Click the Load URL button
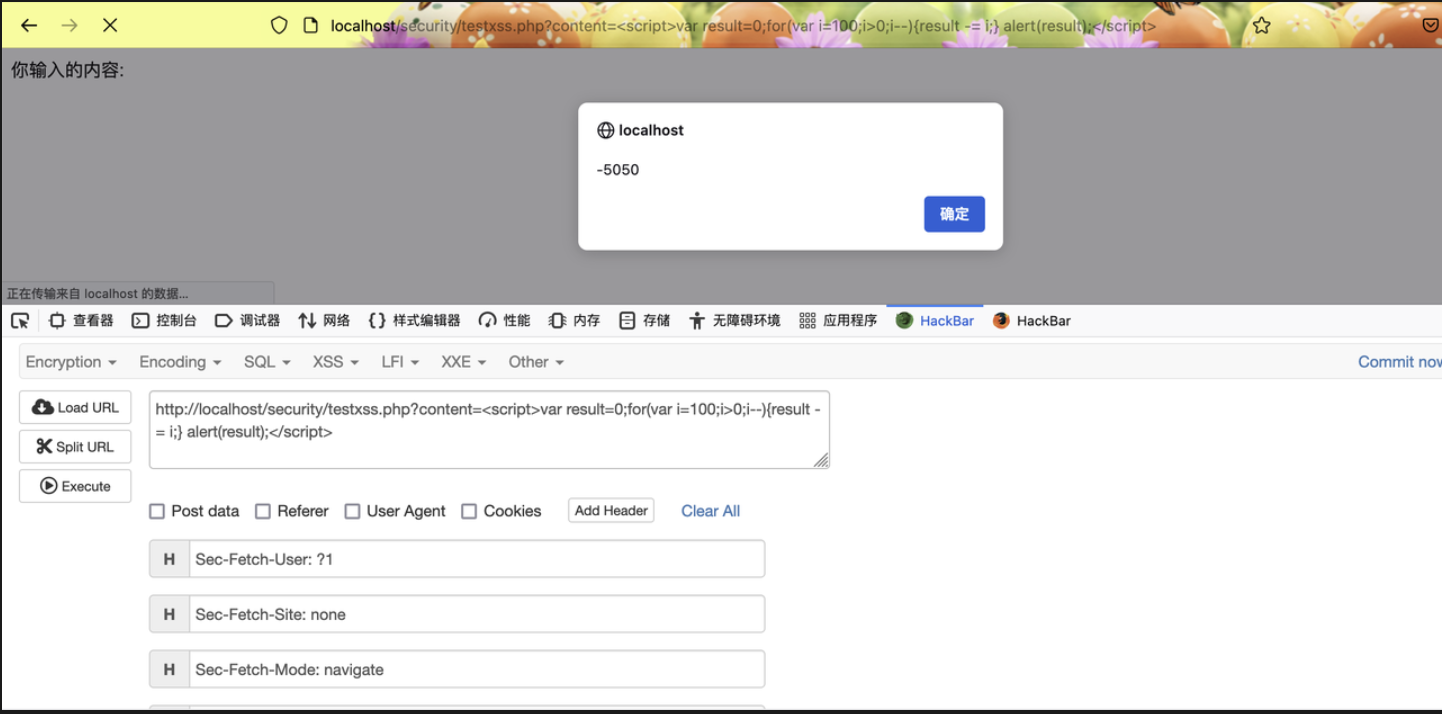1442x714 pixels. pos(75,407)
